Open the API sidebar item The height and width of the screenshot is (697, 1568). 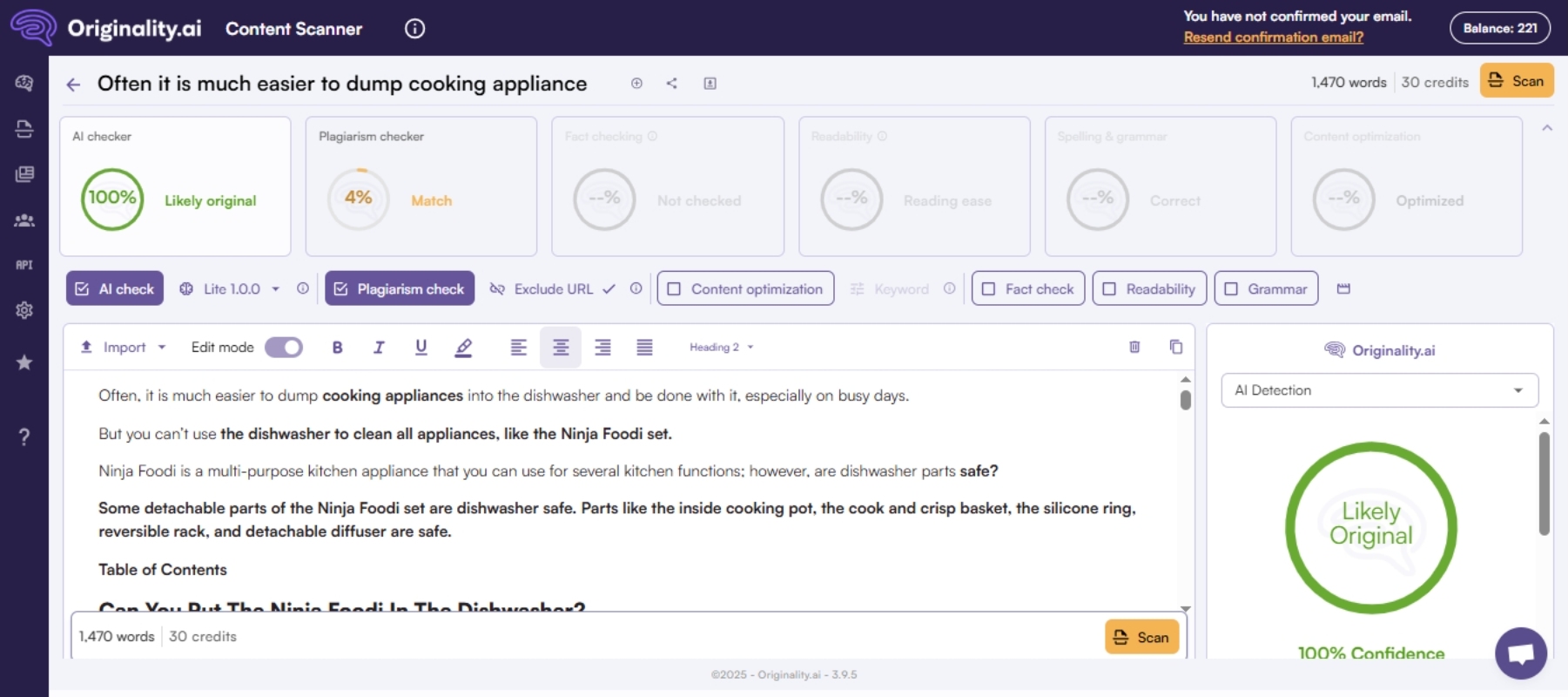24,265
